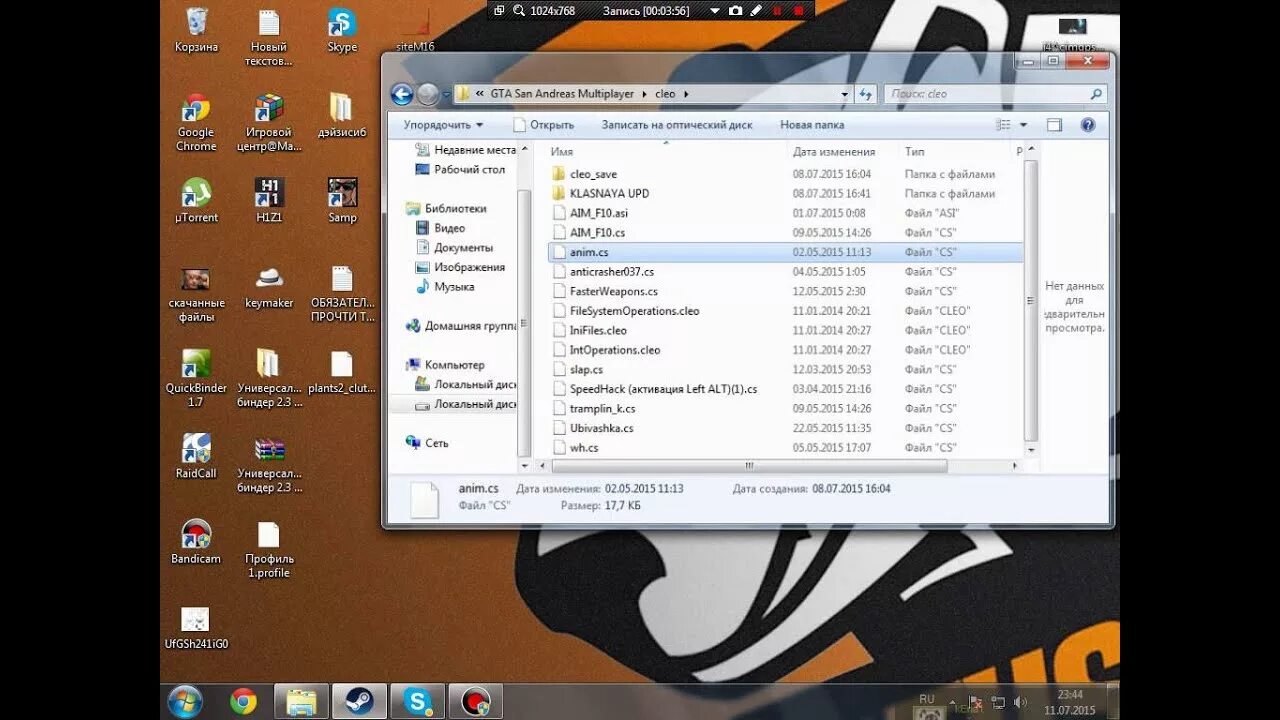Open µTorrent desktop shortcut
1280x720 pixels.
click(196, 201)
